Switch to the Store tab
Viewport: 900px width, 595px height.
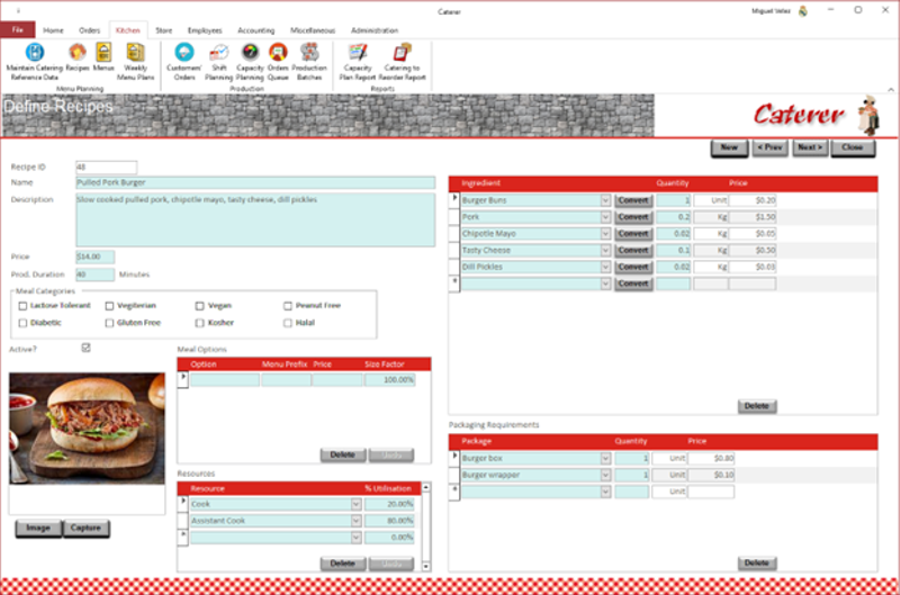(164, 30)
